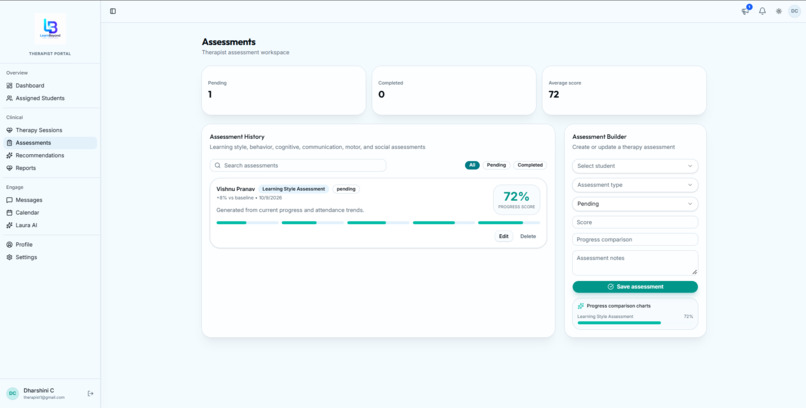Open the Reports section

point(50,168)
